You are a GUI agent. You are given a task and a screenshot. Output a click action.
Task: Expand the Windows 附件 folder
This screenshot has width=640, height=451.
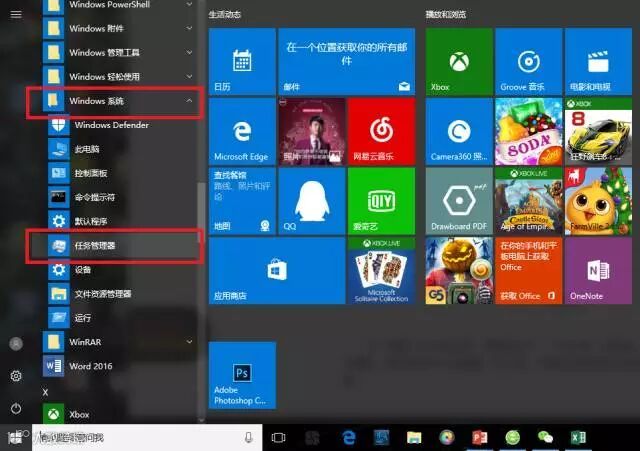click(118, 29)
